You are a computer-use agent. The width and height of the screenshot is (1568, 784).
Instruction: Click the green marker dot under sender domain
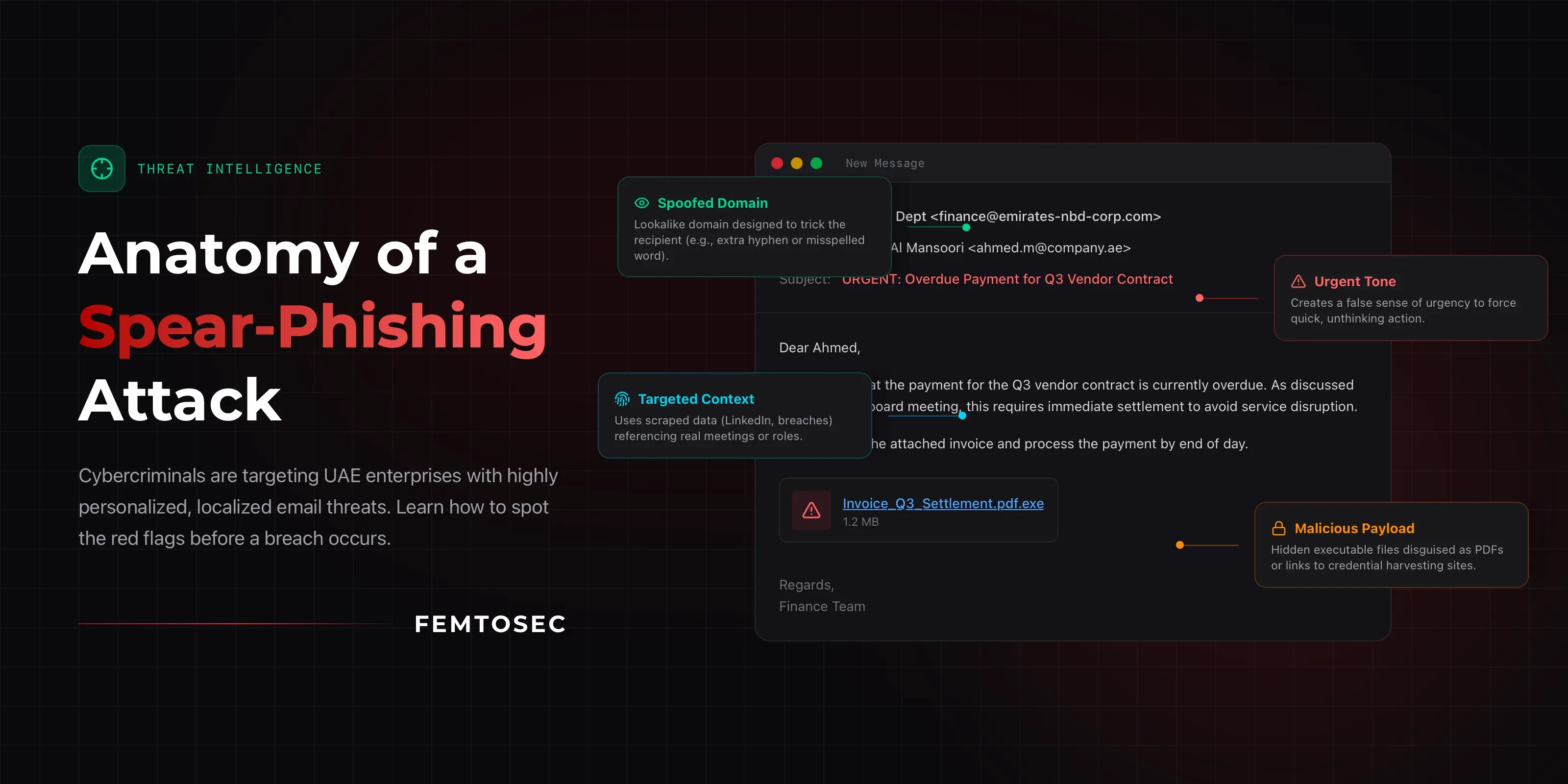pyautogui.click(x=966, y=228)
